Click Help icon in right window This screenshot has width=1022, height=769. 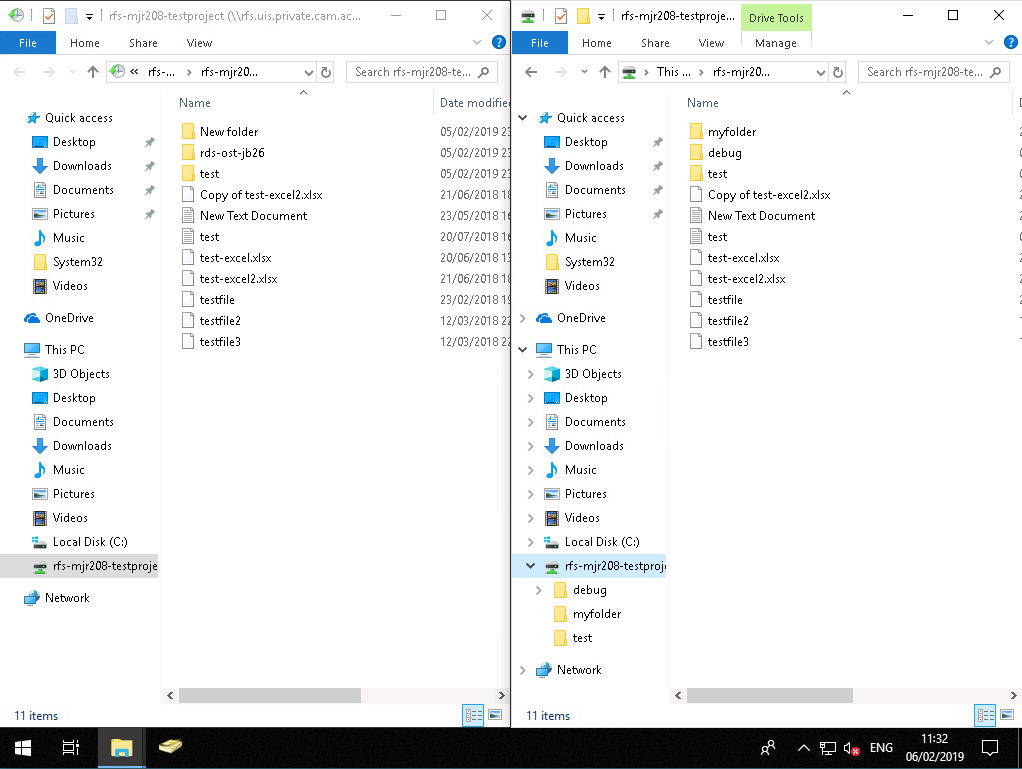coord(1010,42)
